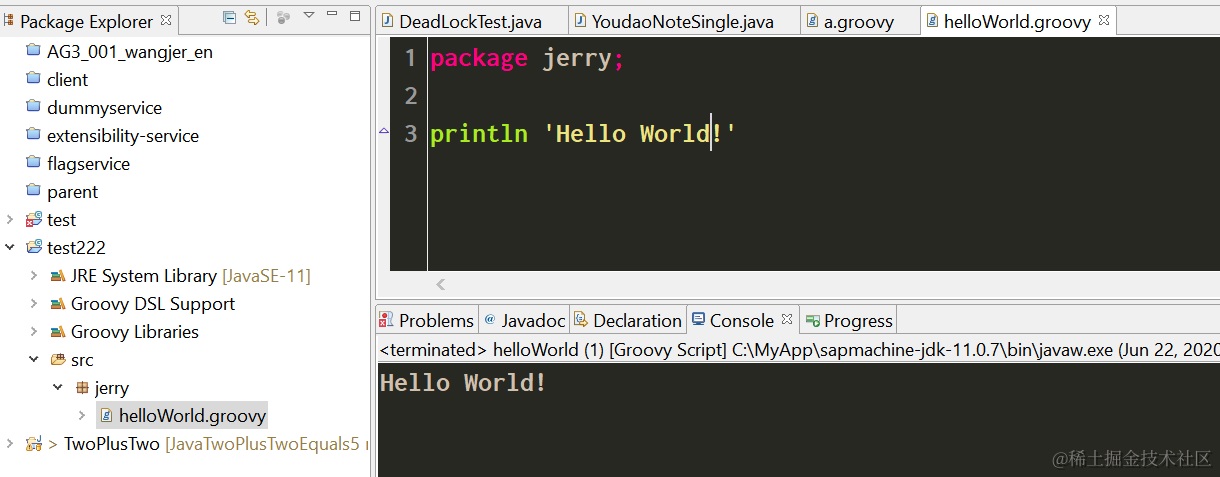Select the flagservice project label

pyautogui.click(x=88, y=163)
